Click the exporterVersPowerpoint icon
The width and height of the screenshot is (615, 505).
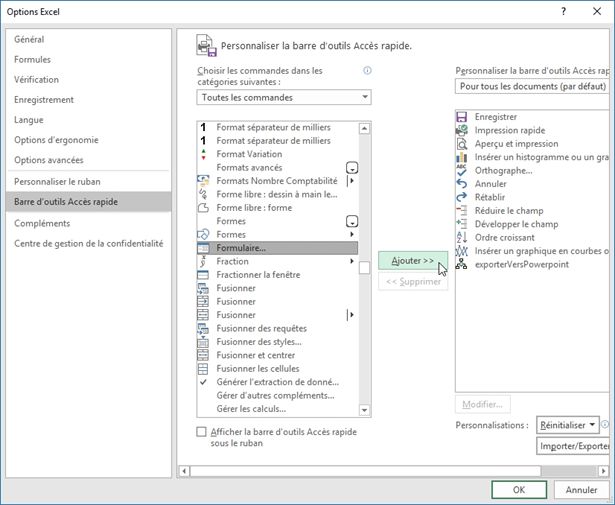(x=462, y=264)
